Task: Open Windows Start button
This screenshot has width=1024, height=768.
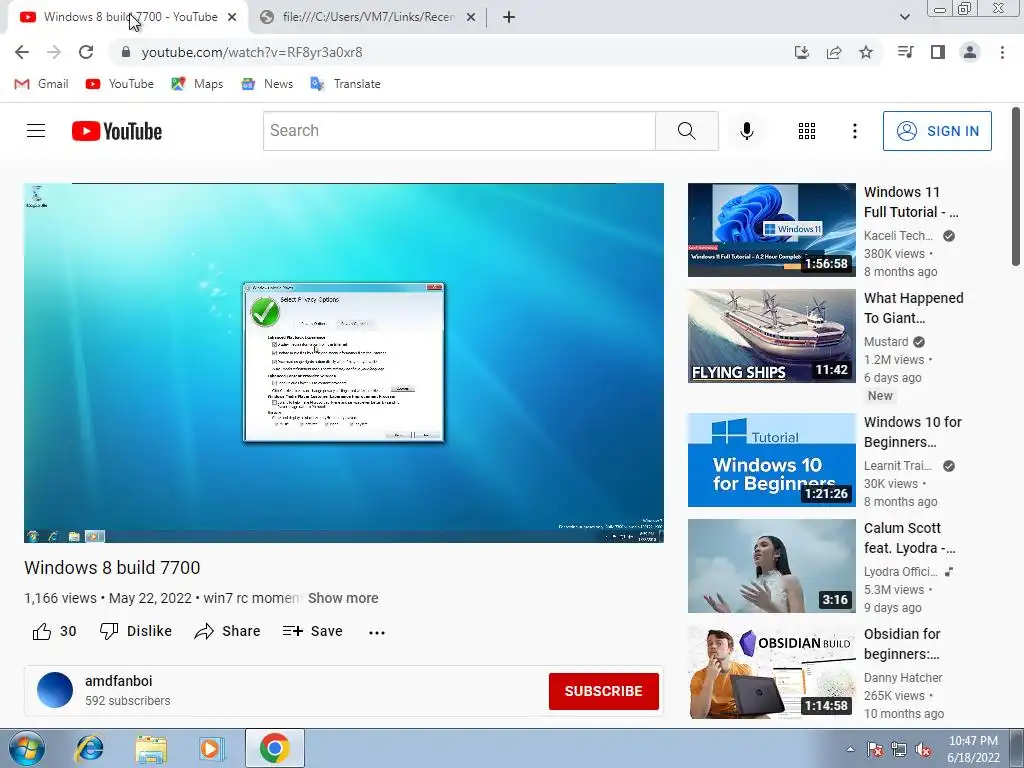Action: [x=27, y=748]
